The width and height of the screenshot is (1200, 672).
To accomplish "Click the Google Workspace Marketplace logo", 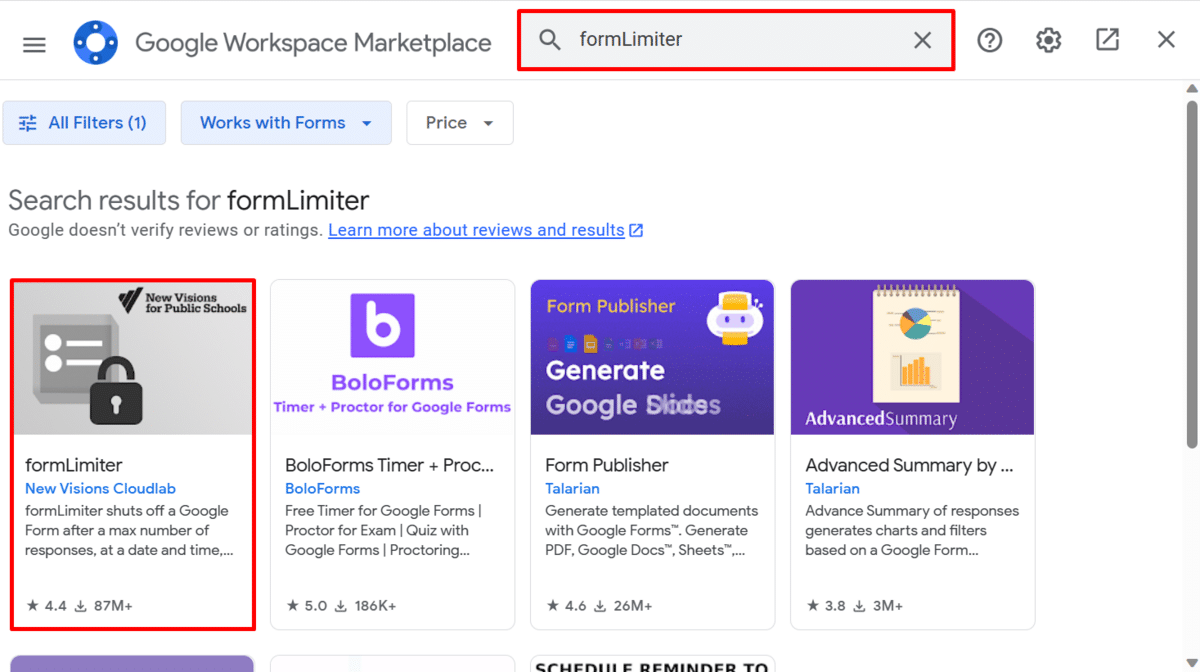I will coord(96,43).
